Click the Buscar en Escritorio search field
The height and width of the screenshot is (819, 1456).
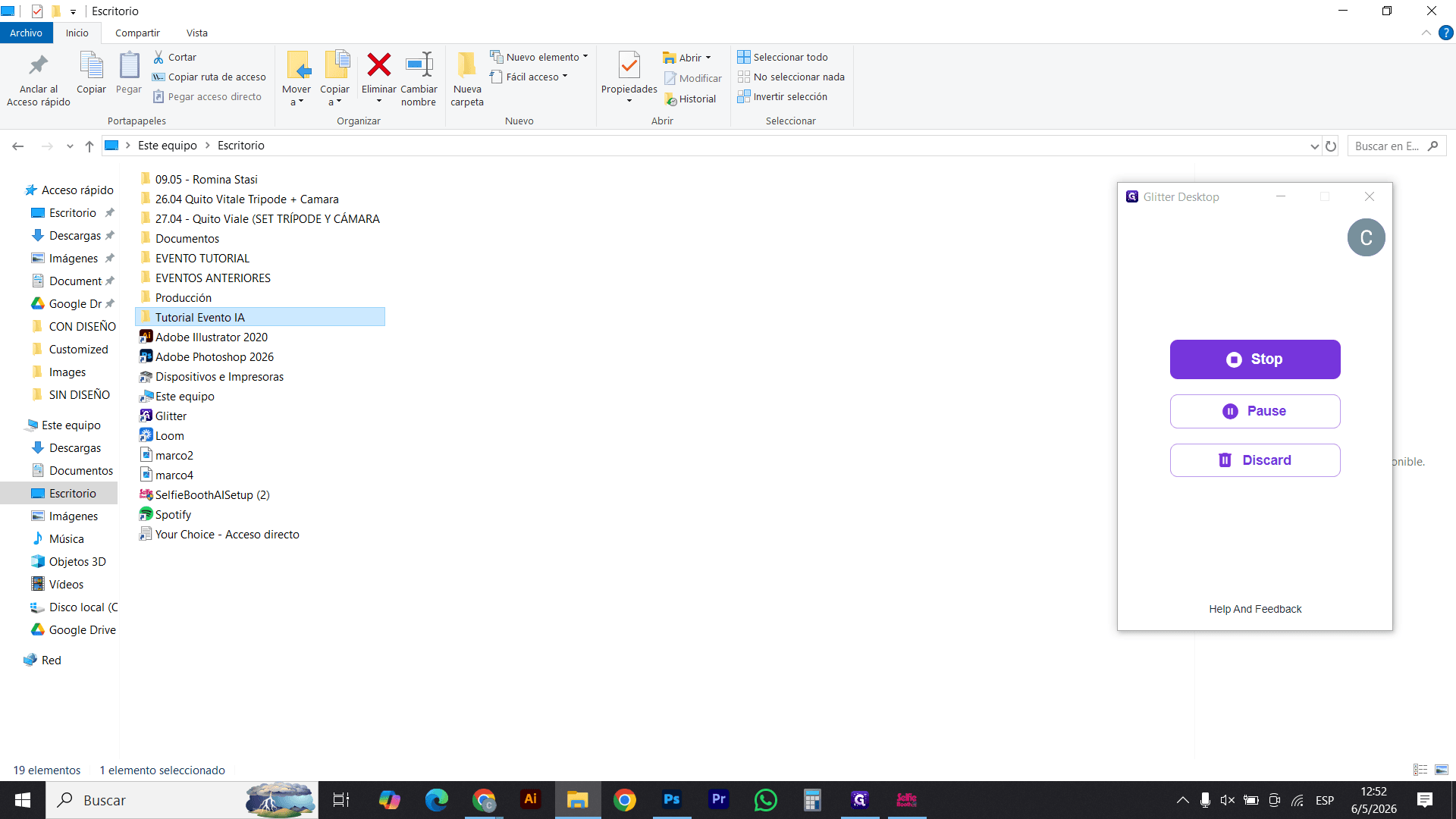tap(1397, 146)
